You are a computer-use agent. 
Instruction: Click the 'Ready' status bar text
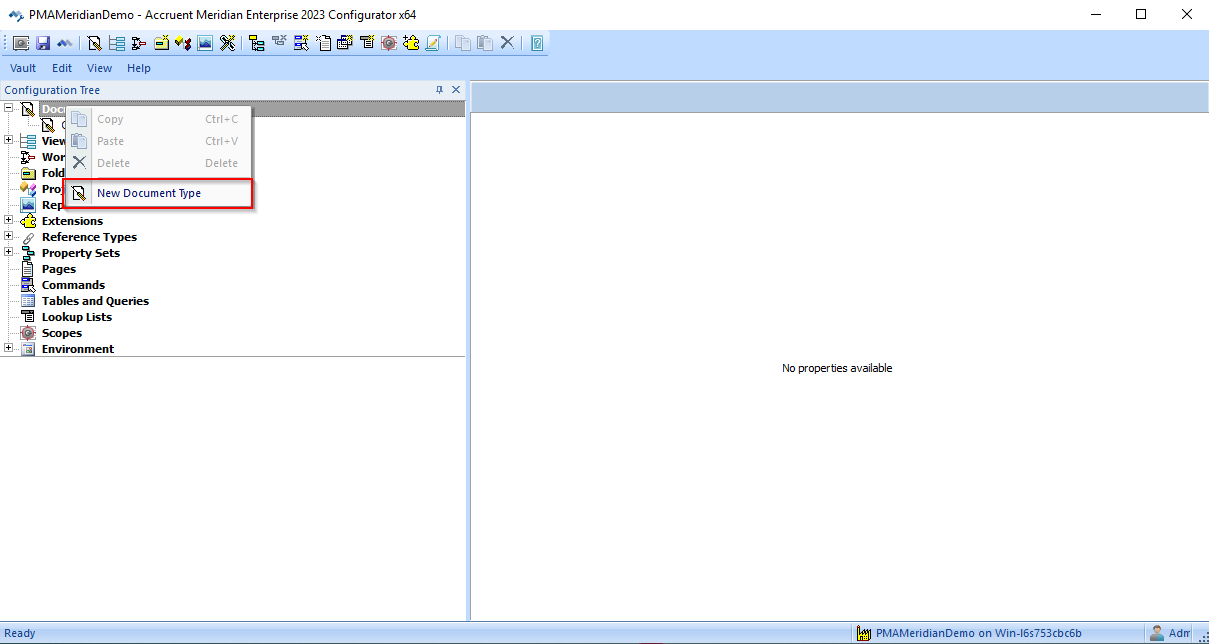point(20,633)
